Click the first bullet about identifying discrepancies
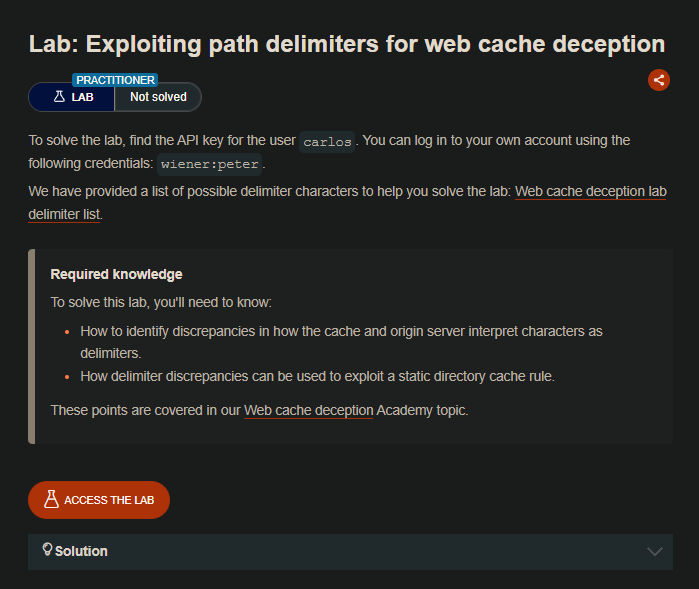The height and width of the screenshot is (589, 699). point(340,331)
